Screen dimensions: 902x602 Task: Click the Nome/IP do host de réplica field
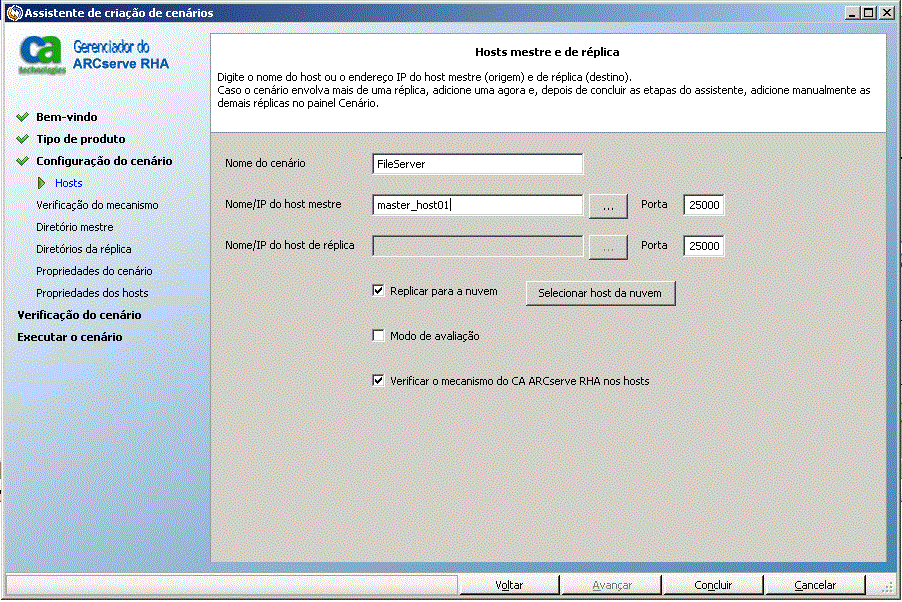tap(477, 246)
